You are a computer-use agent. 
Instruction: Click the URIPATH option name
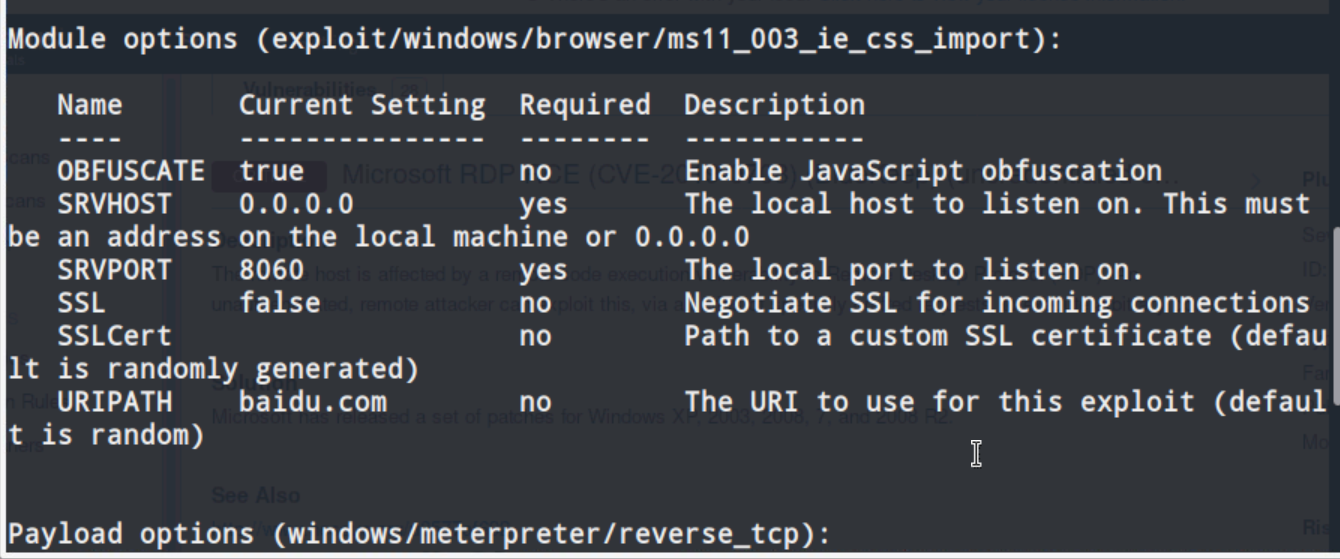click(114, 402)
